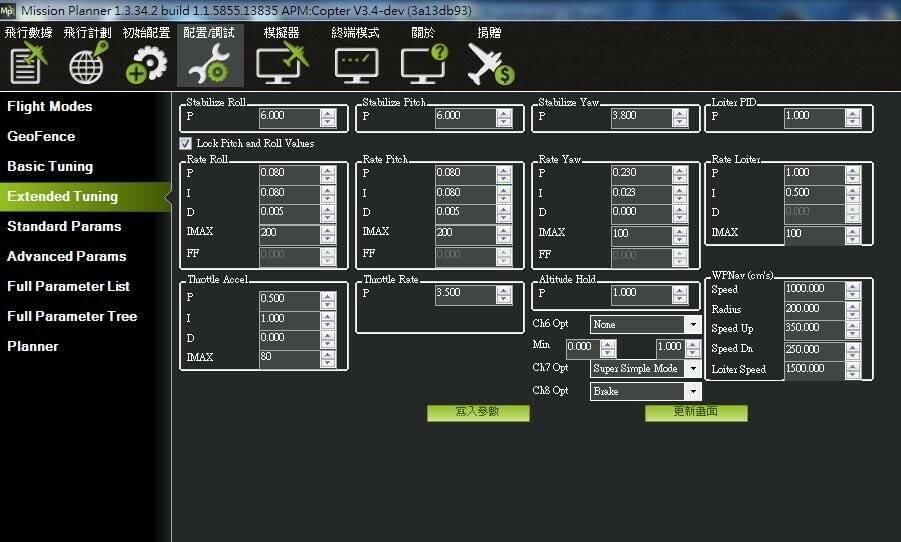Click Rate Loiter I value field
Viewport: 901px width, 542px height.
pyautogui.click(x=814, y=194)
